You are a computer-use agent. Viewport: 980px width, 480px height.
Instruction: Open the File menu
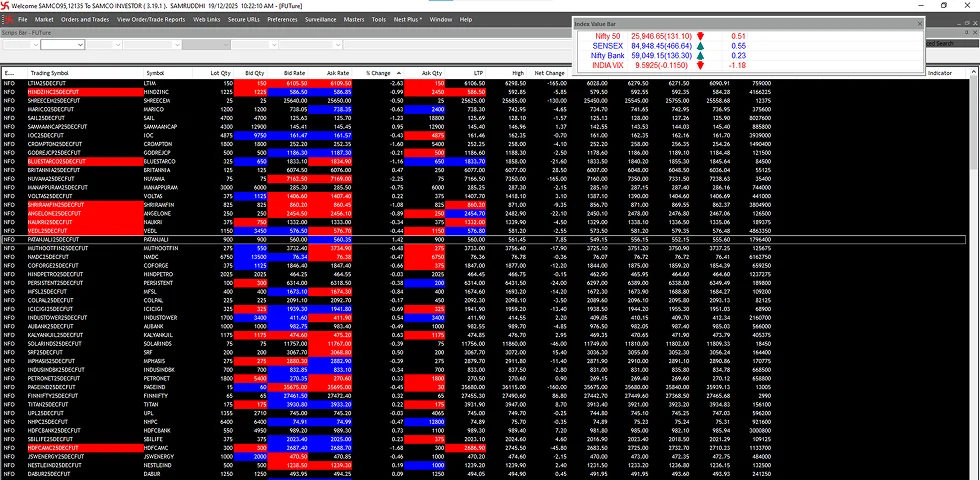22,19
